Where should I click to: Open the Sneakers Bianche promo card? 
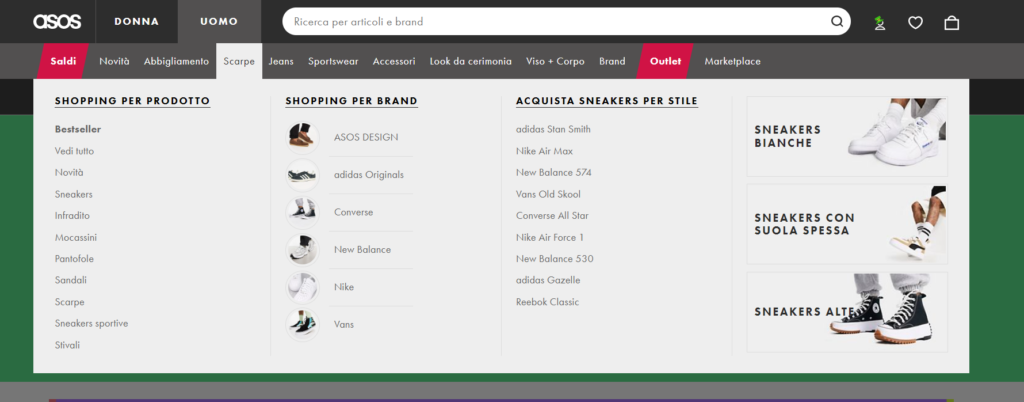pyautogui.click(x=847, y=136)
